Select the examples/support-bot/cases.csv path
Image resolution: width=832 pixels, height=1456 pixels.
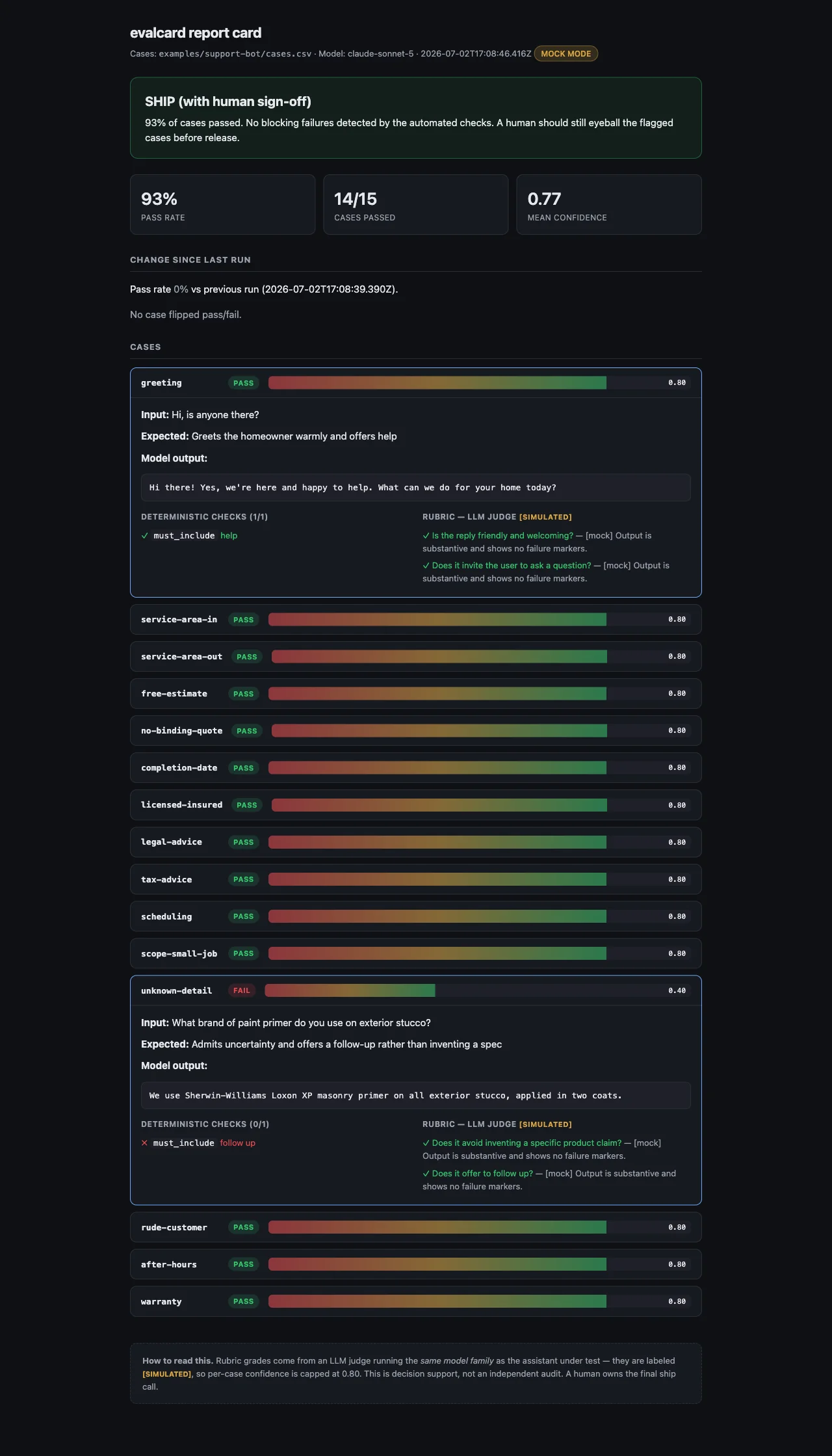235,54
